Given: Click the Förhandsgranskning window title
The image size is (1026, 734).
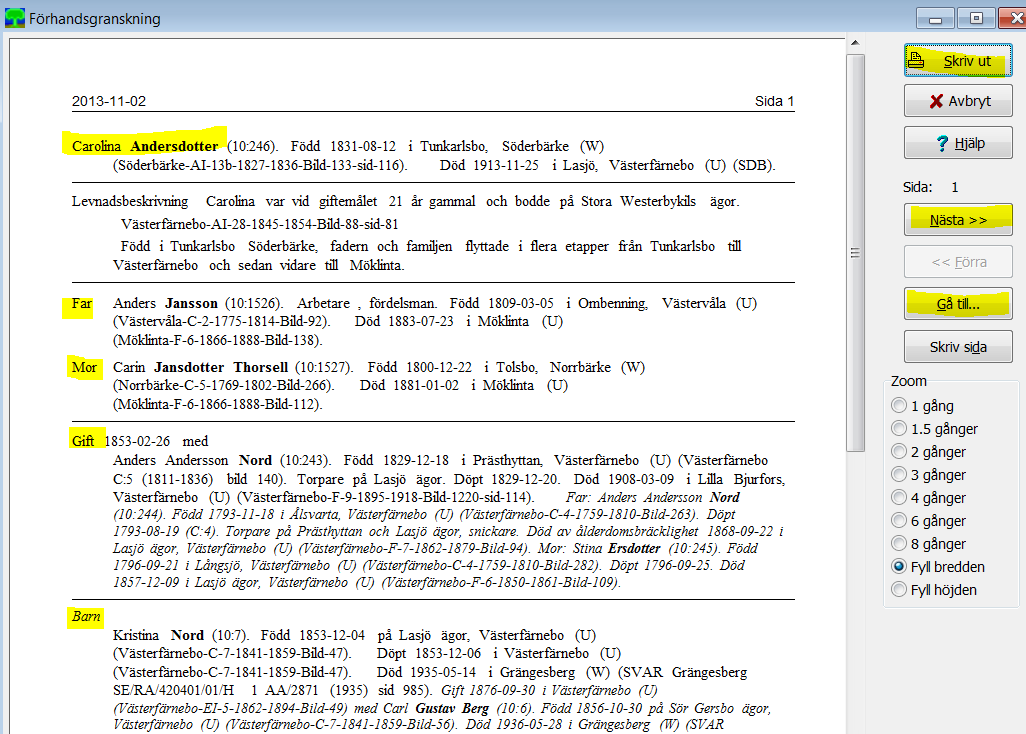Looking at the screenshot, I should (x=95, y=19).
